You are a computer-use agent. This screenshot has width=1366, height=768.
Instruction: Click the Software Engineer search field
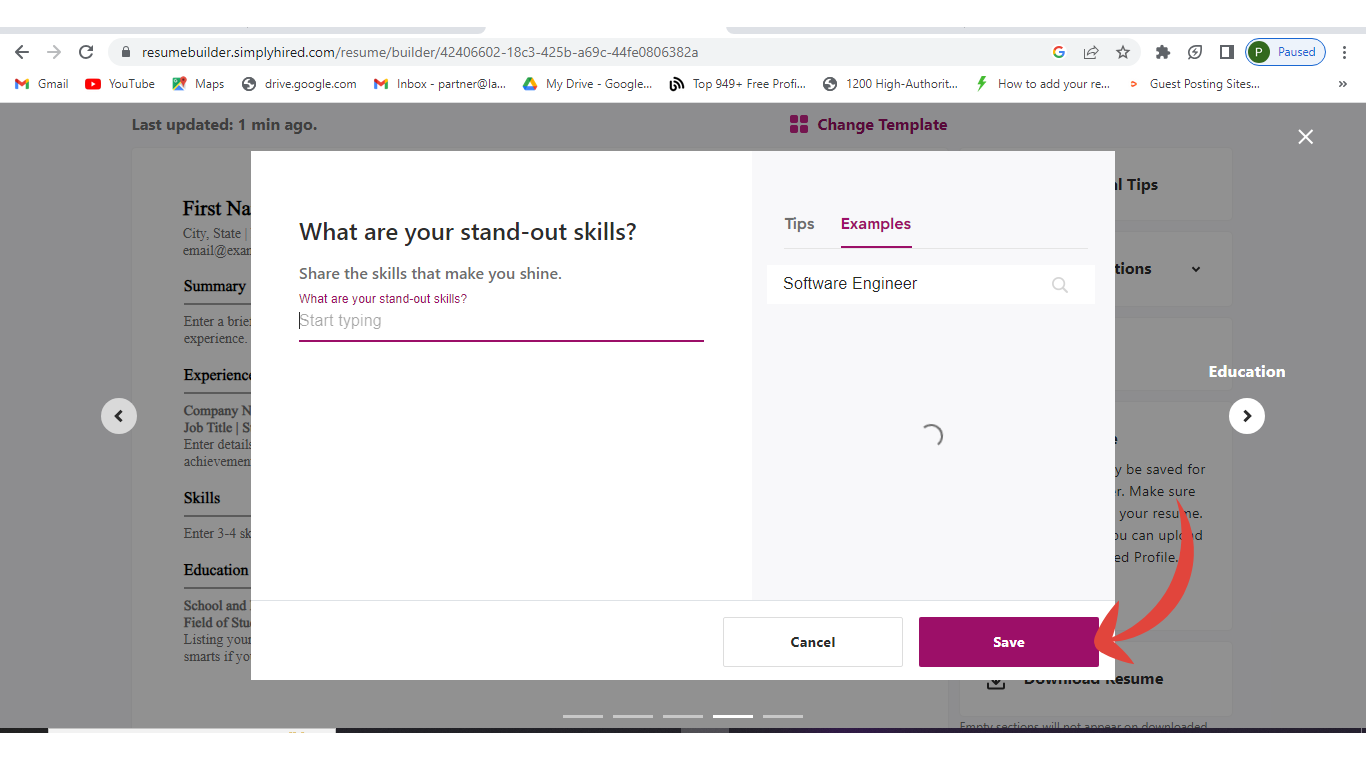click(x=910, y=284)
